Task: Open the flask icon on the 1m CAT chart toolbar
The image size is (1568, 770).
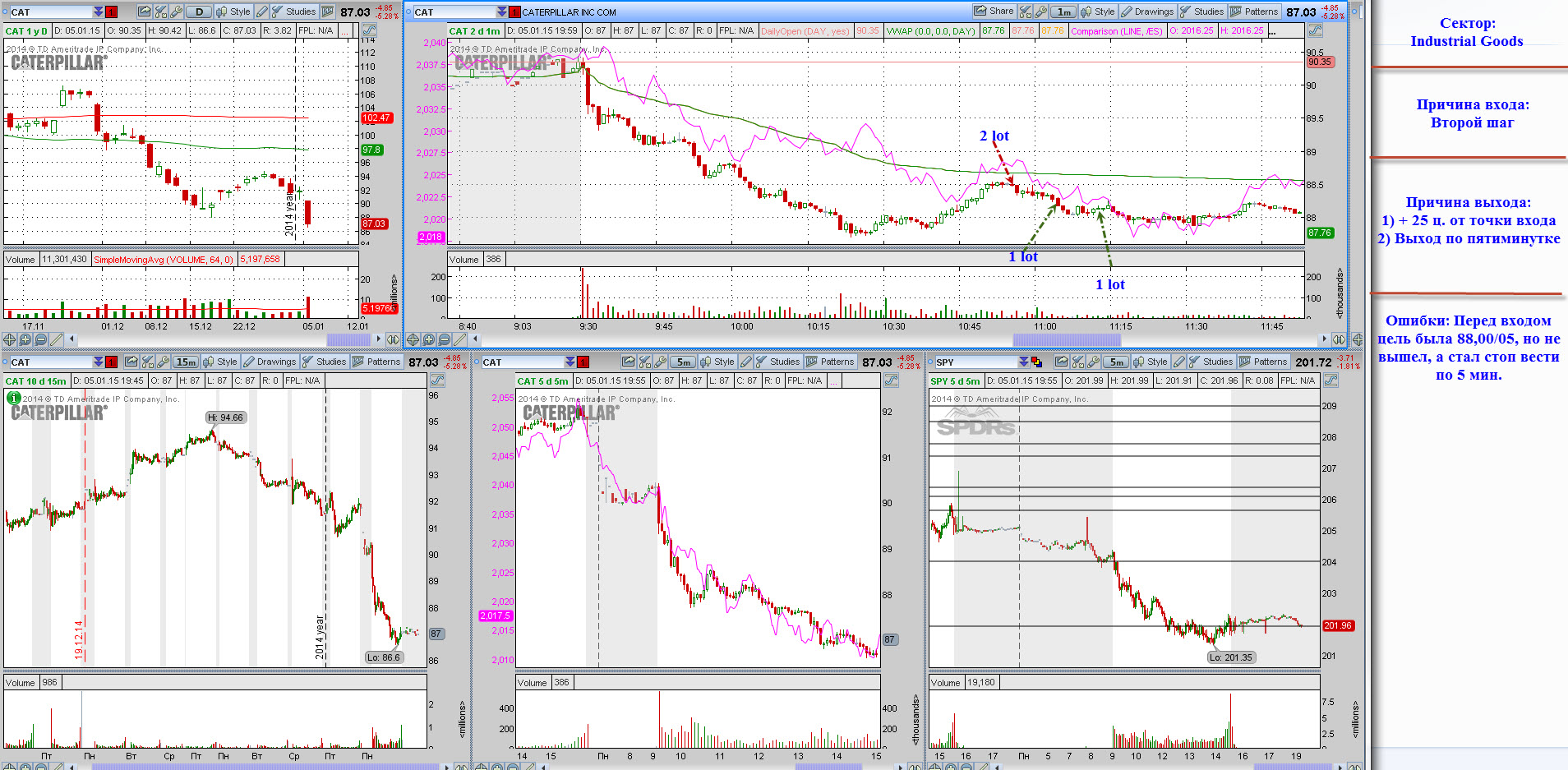Action: [1025, 12]
